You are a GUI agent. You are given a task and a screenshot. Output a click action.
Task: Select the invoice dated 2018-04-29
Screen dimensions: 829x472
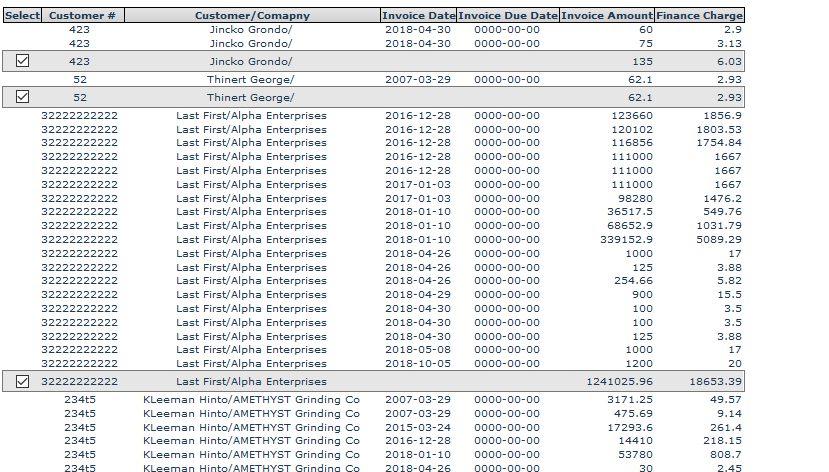tap(418, 295)
